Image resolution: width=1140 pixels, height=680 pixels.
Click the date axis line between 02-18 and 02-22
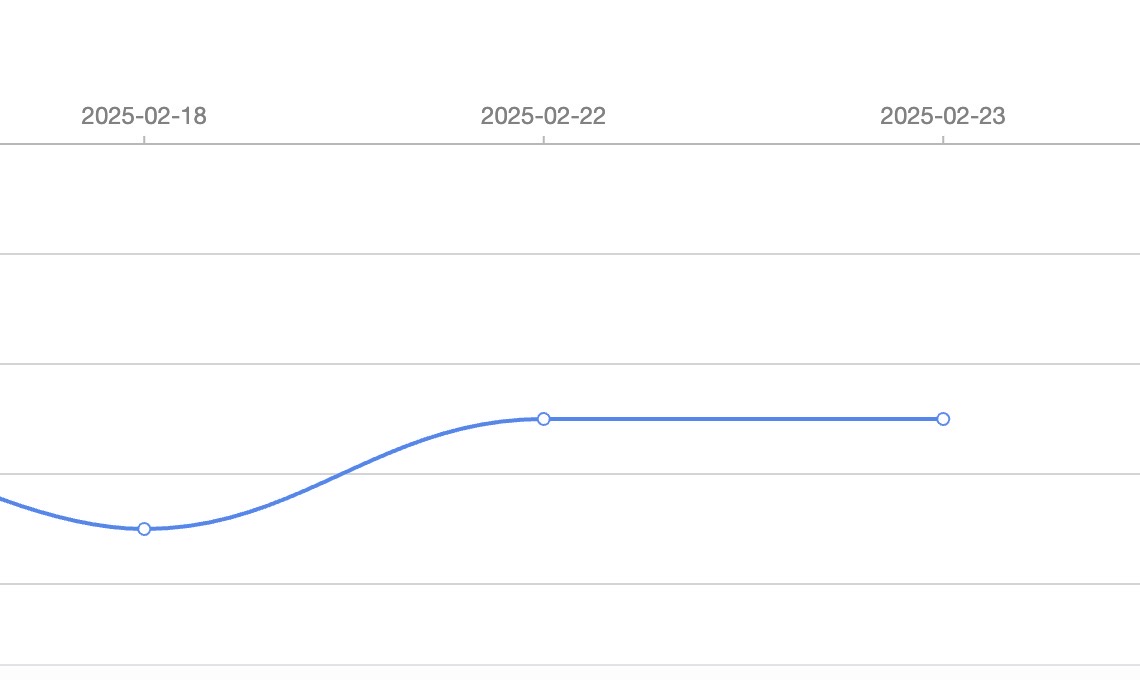pos(340,144)
